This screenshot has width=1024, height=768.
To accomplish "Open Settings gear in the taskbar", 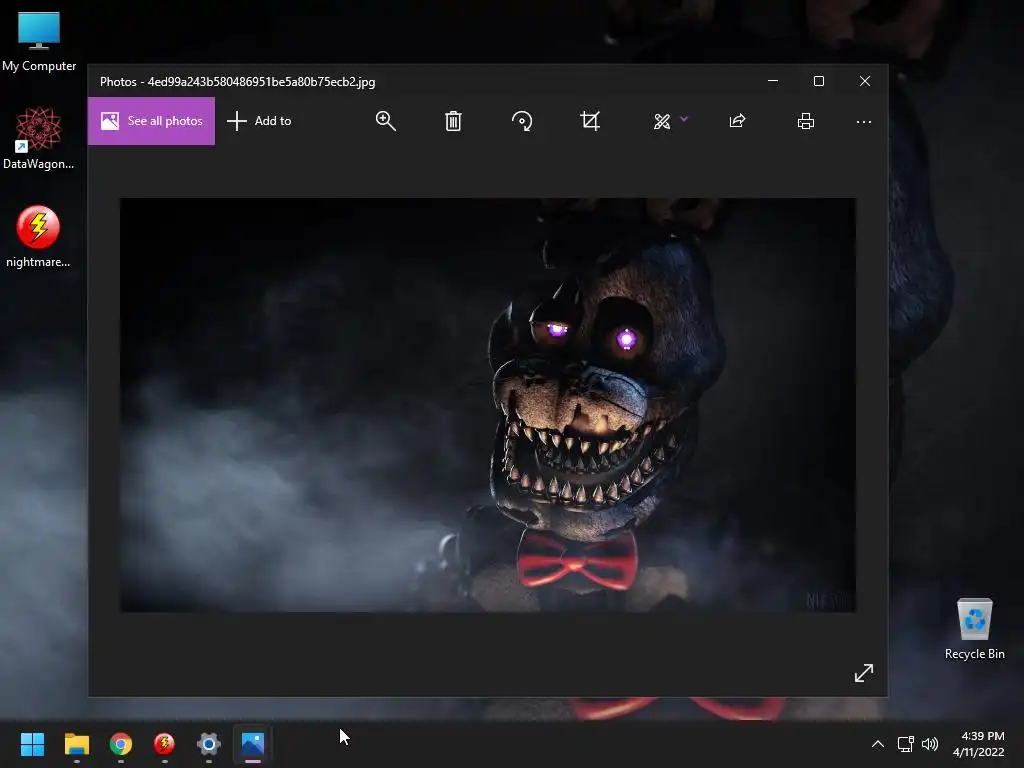I will (x=209, y=744).
